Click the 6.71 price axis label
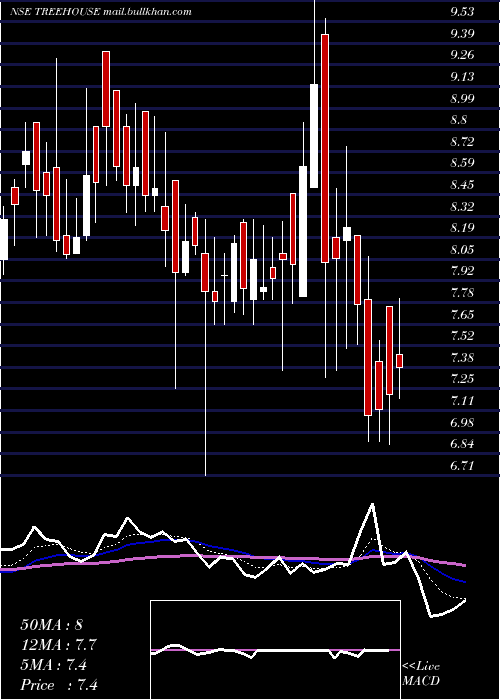The height and width of the screenshot is (700, 500). click(462, 465)
